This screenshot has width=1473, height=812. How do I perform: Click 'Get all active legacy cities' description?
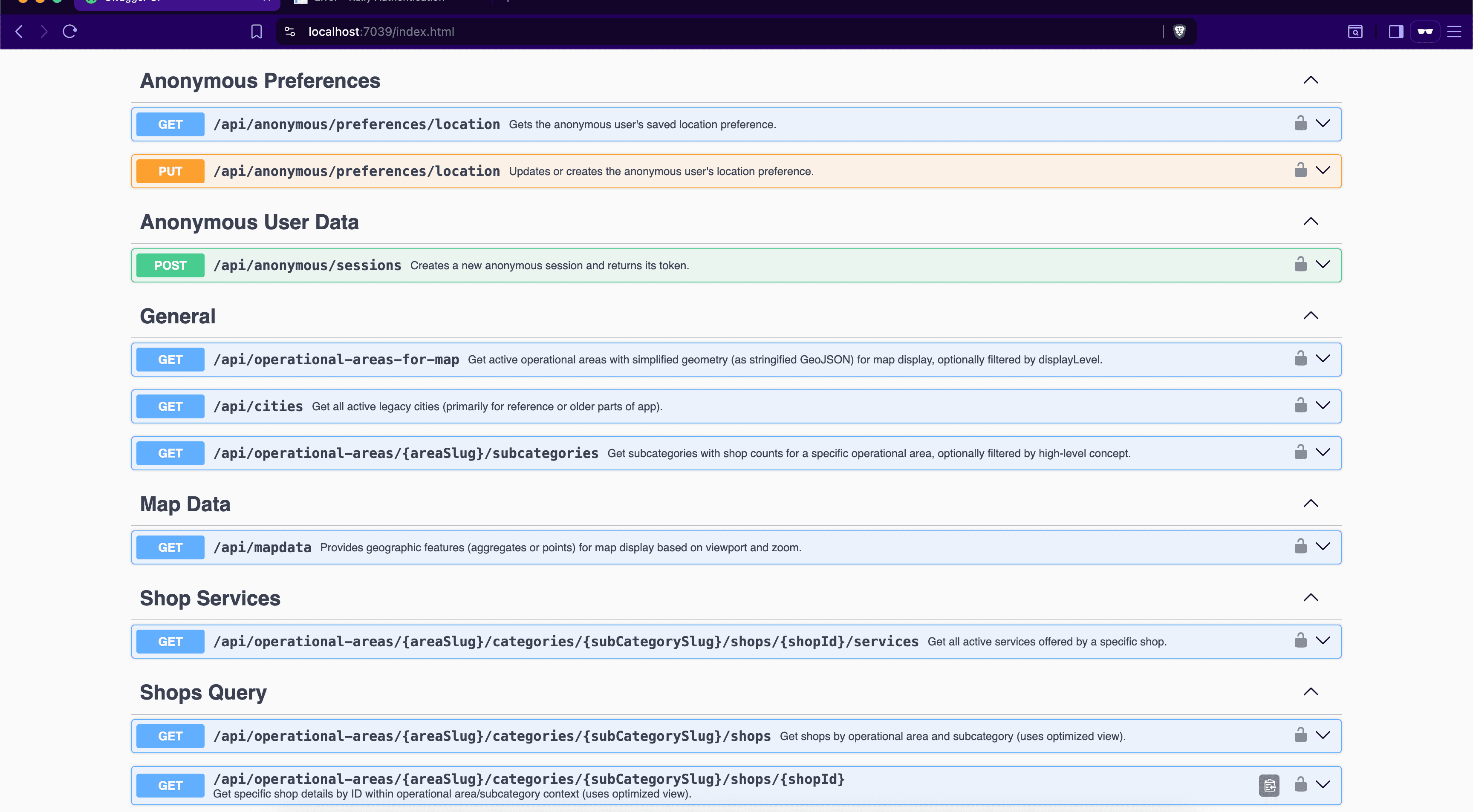[487, 406]
